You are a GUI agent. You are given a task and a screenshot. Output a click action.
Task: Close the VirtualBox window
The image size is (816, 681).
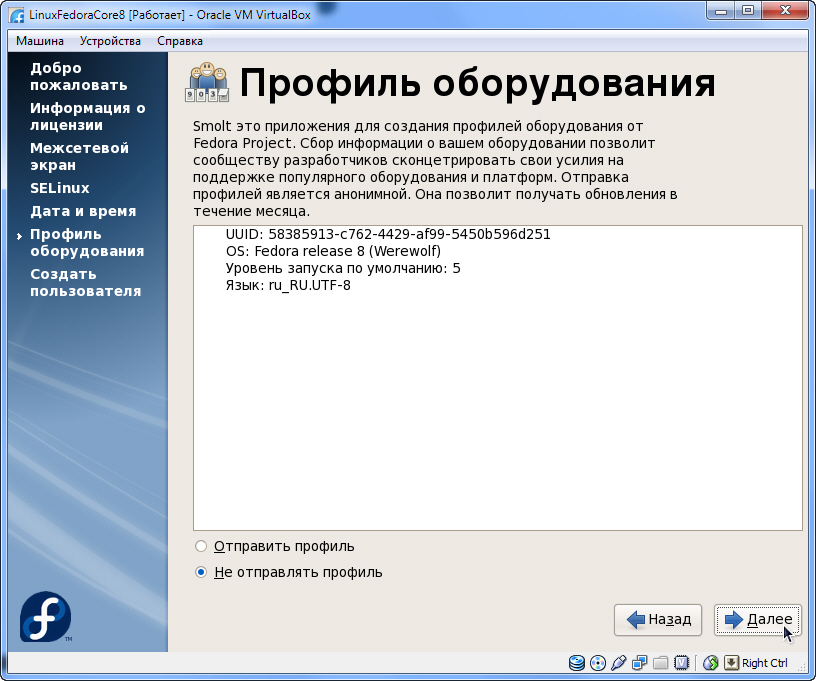pos(785,11)
